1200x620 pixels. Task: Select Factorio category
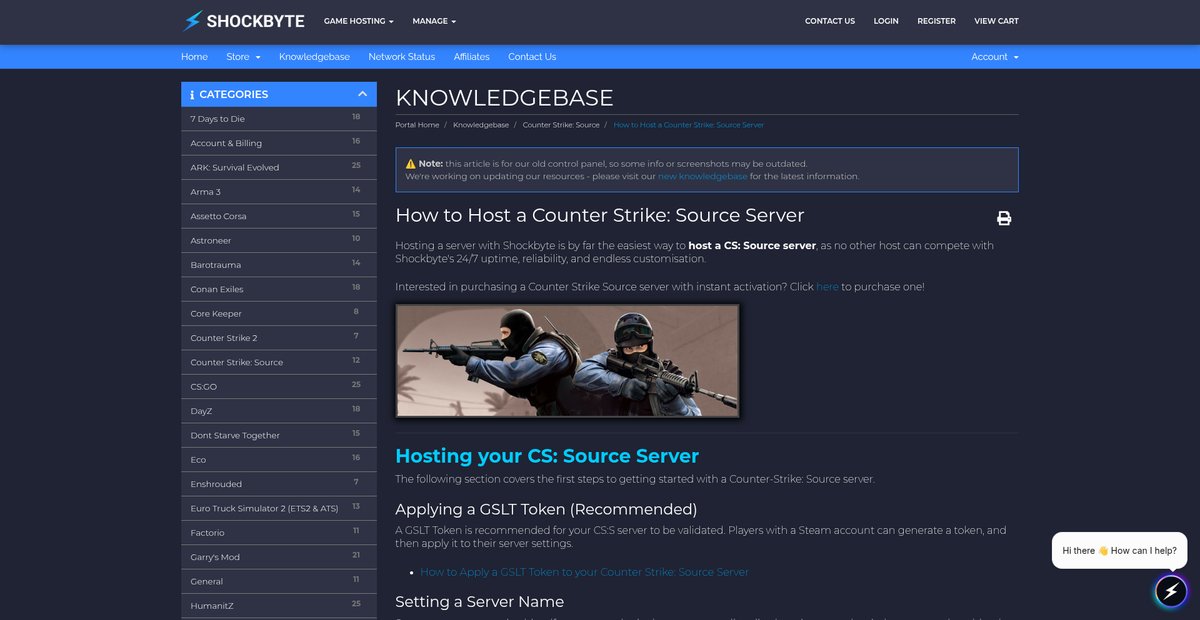pos(279,532)
